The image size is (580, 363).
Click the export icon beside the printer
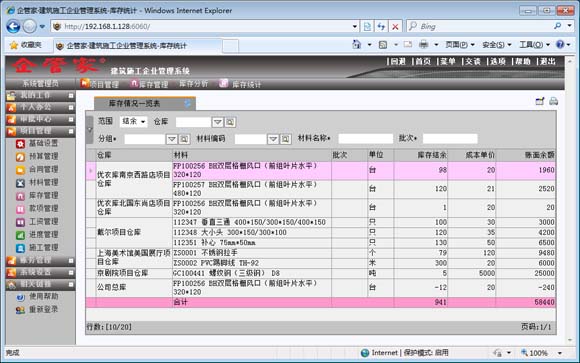(x=540, y=101)
